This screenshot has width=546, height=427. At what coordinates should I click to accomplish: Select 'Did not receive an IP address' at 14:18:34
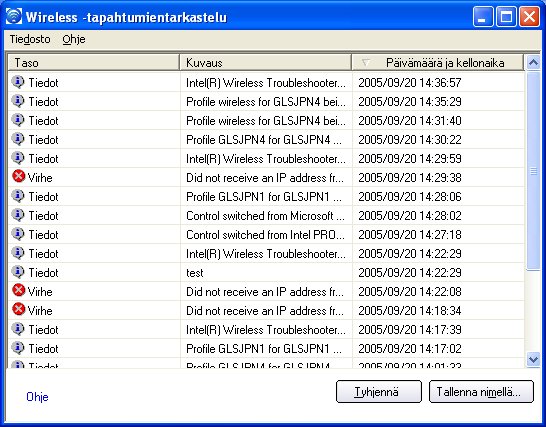pyautogui.click(x=265, y=311)
